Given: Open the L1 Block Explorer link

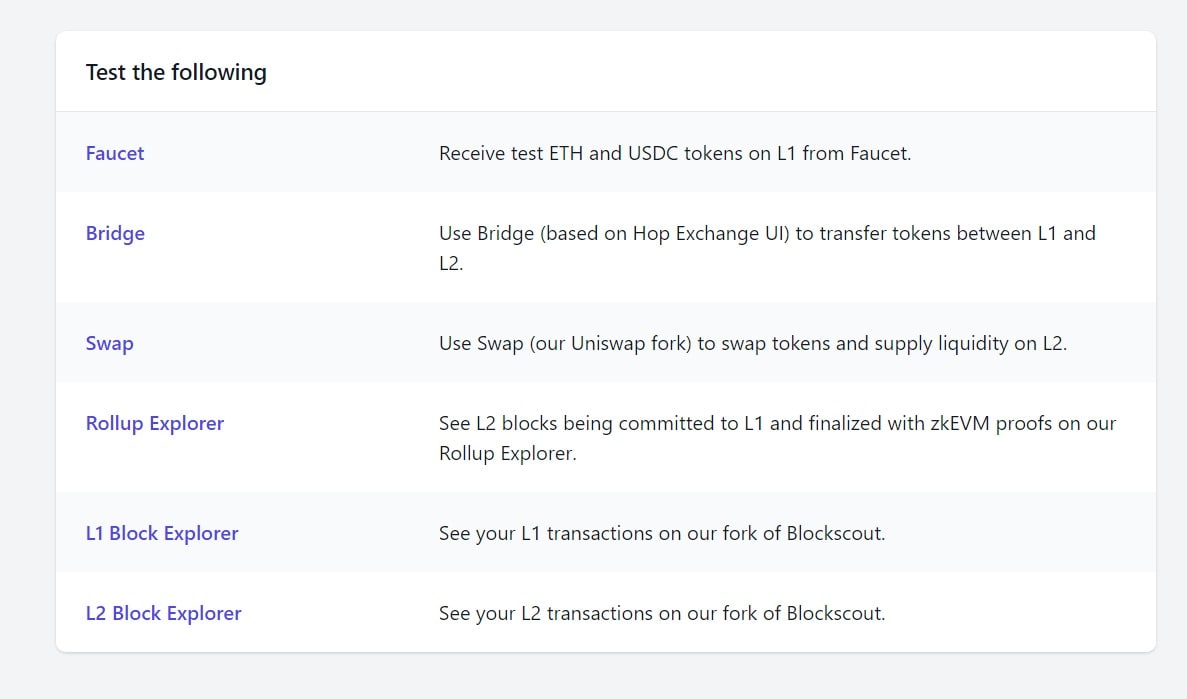Looking at the screenshot, I should point(162,533).
